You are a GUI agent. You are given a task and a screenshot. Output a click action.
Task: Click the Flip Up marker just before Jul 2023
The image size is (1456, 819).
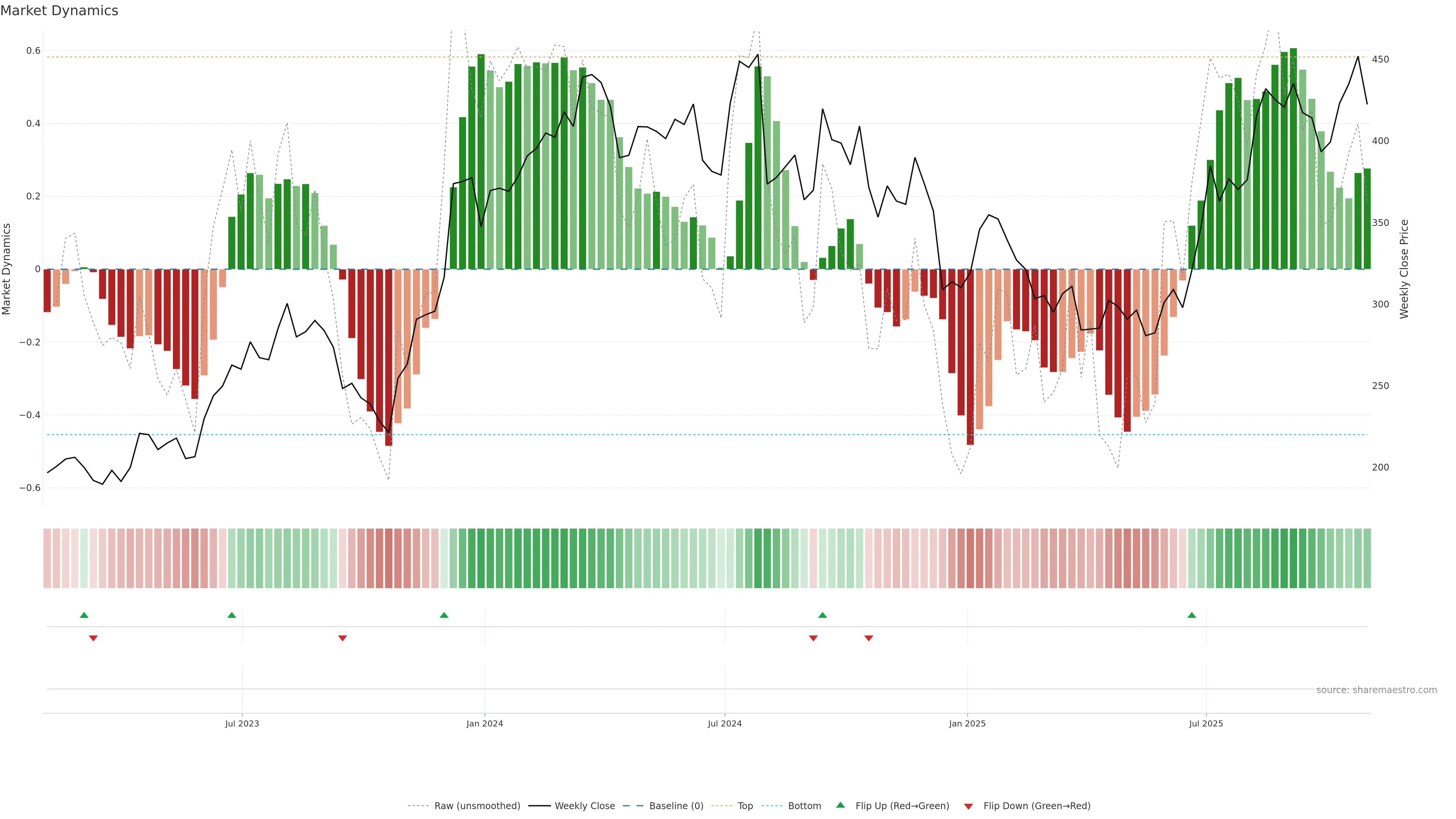coord(232,615)
